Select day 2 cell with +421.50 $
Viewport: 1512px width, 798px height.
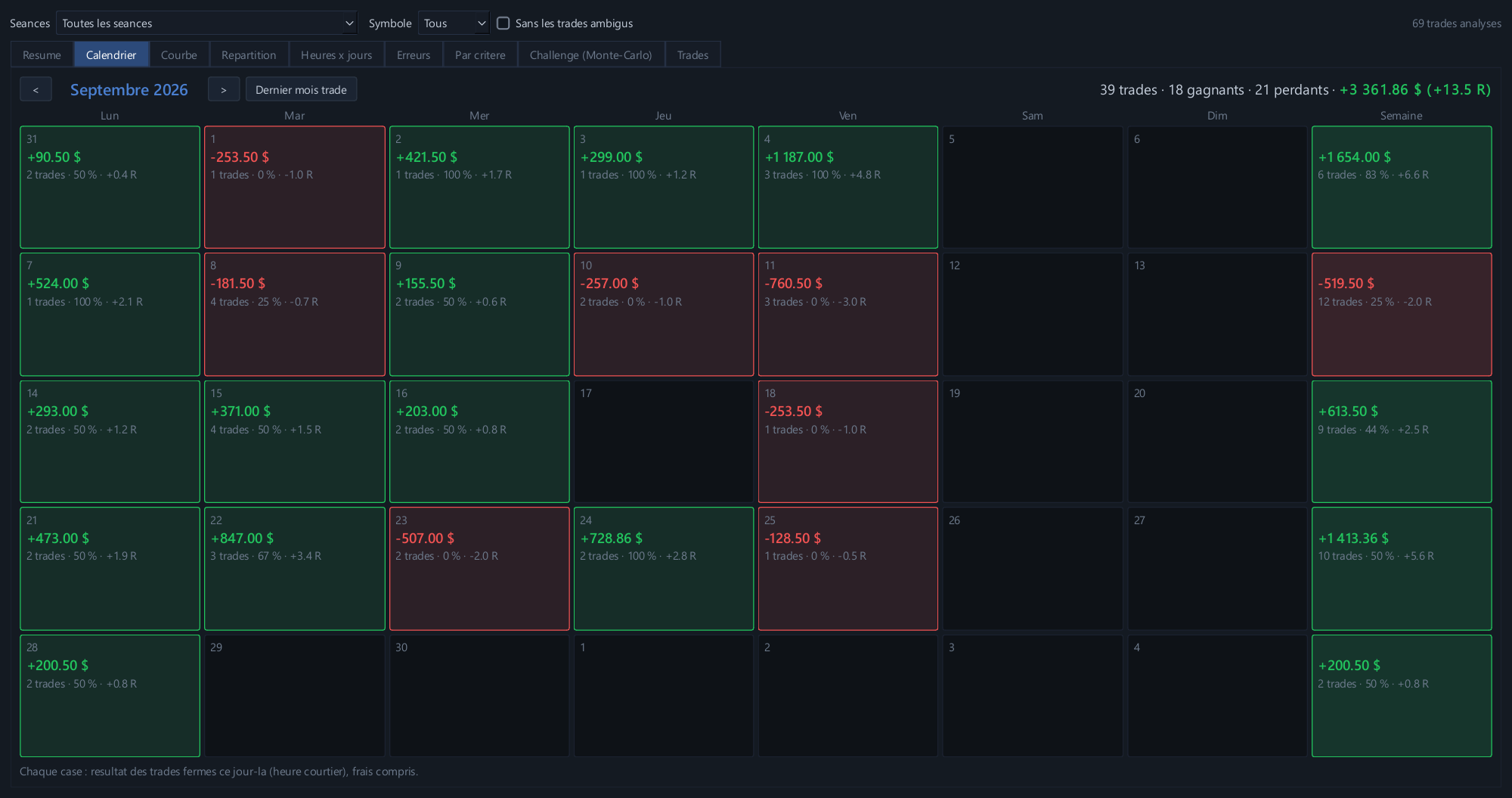tap(479, 187)
